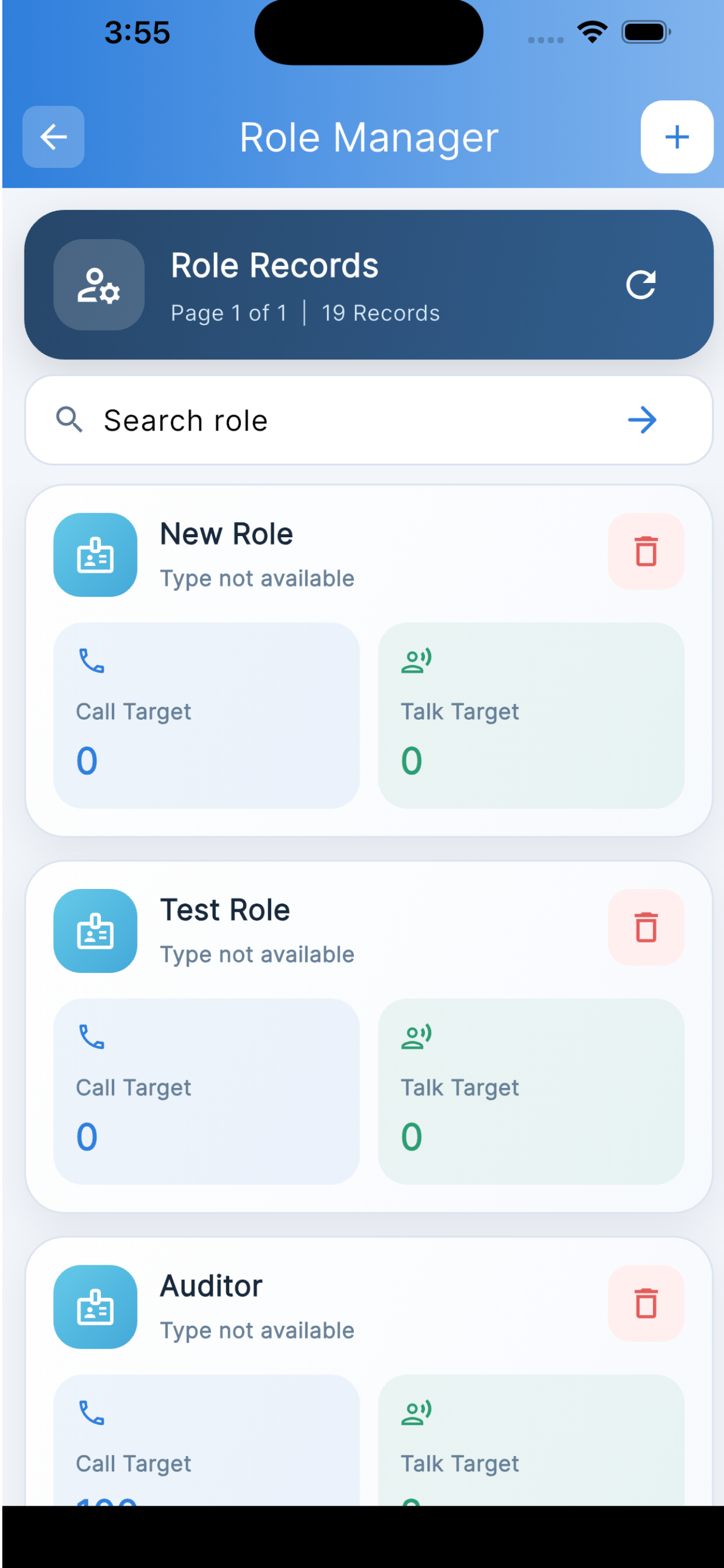Tap the back arrow button
Viewport: 724px width, 1568px height.
tap(54, 136)
